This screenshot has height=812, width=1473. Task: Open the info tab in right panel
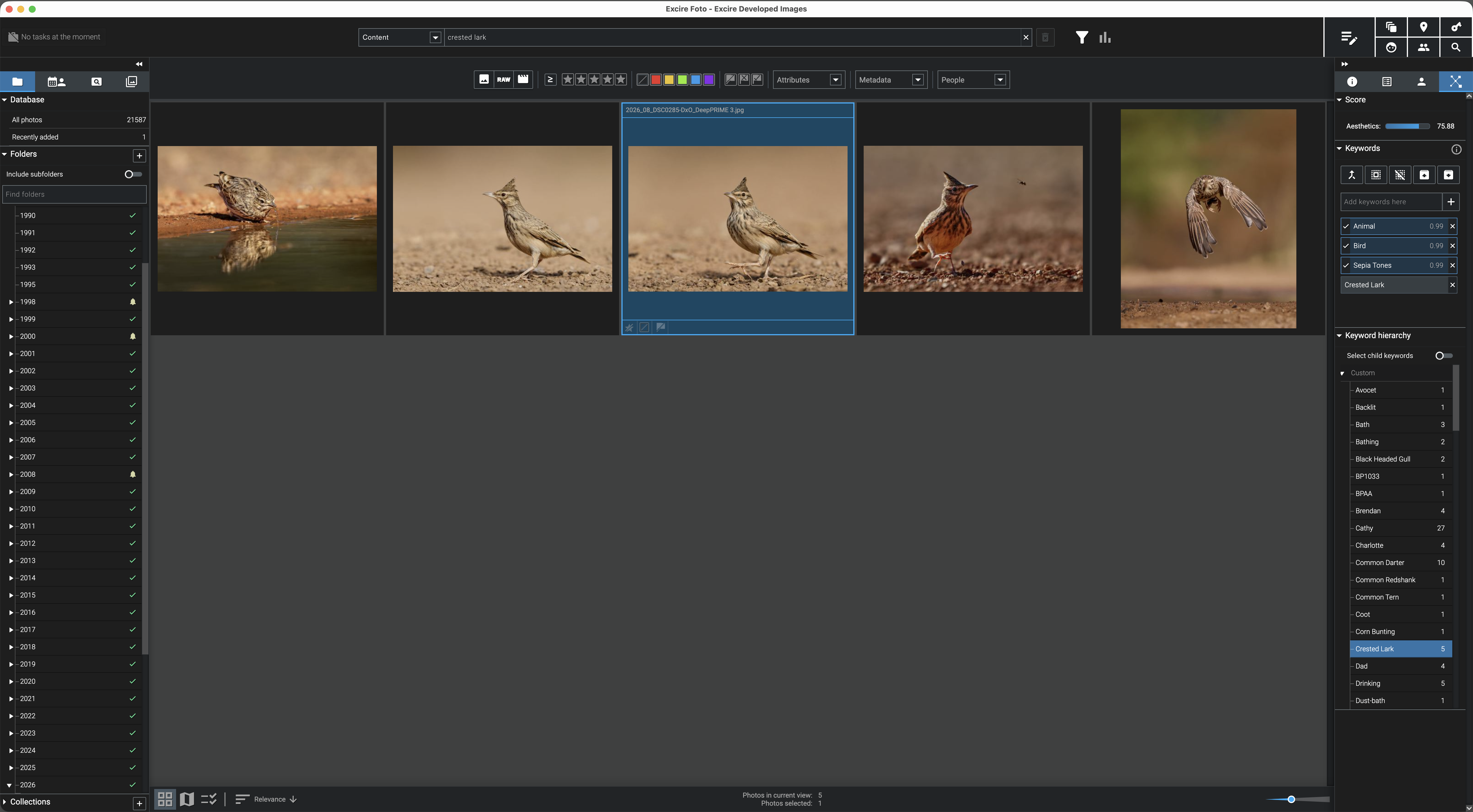[1352, 82]
